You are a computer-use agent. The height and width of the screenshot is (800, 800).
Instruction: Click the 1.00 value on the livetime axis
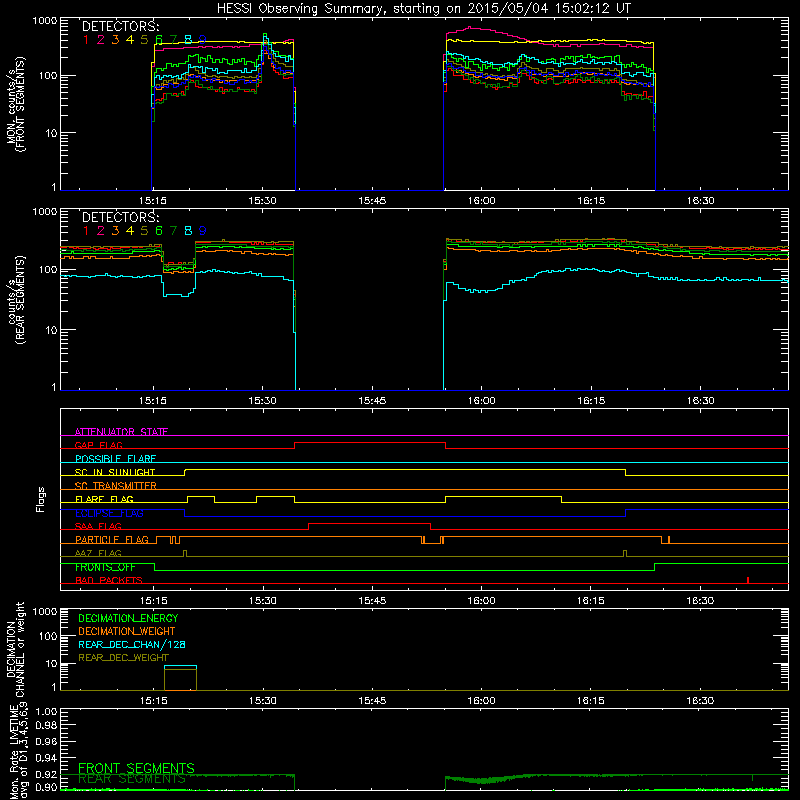(46, 712)
